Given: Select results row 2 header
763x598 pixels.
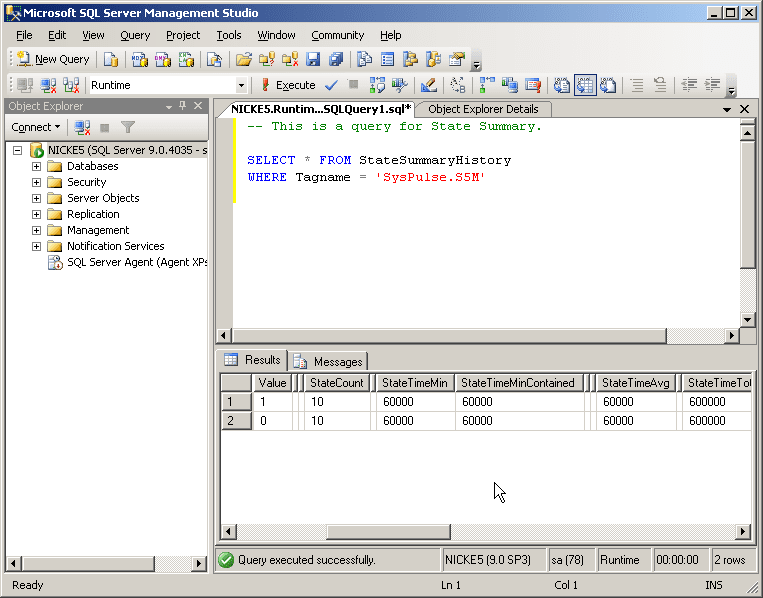Looking at the screenshot, I should pyautogui.click(x=236, y=420).
